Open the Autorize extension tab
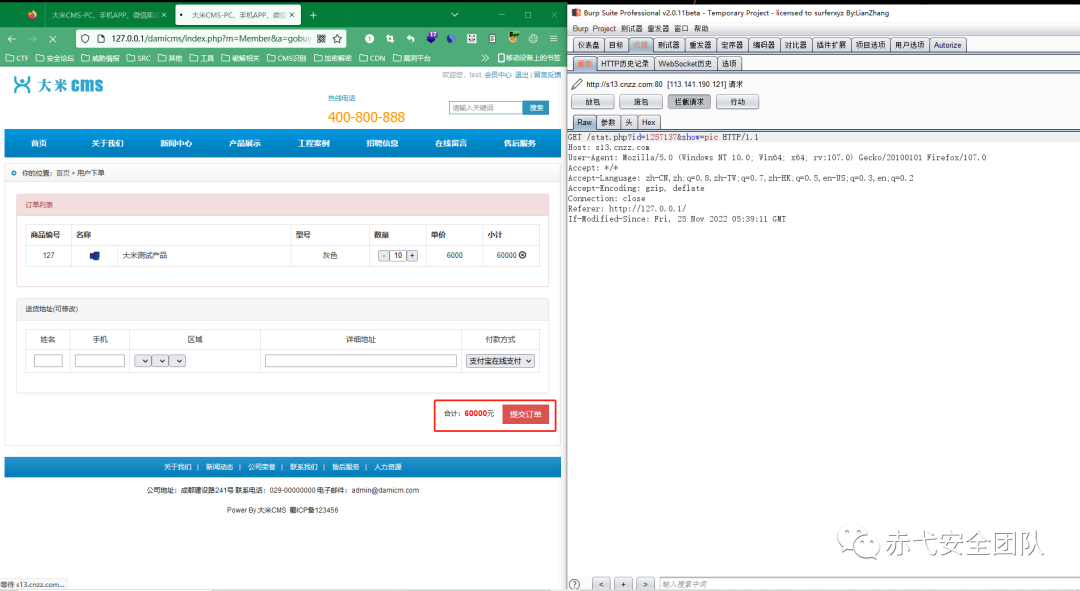This screenshot has height=591, width=1080. click(x=948, y=45)
